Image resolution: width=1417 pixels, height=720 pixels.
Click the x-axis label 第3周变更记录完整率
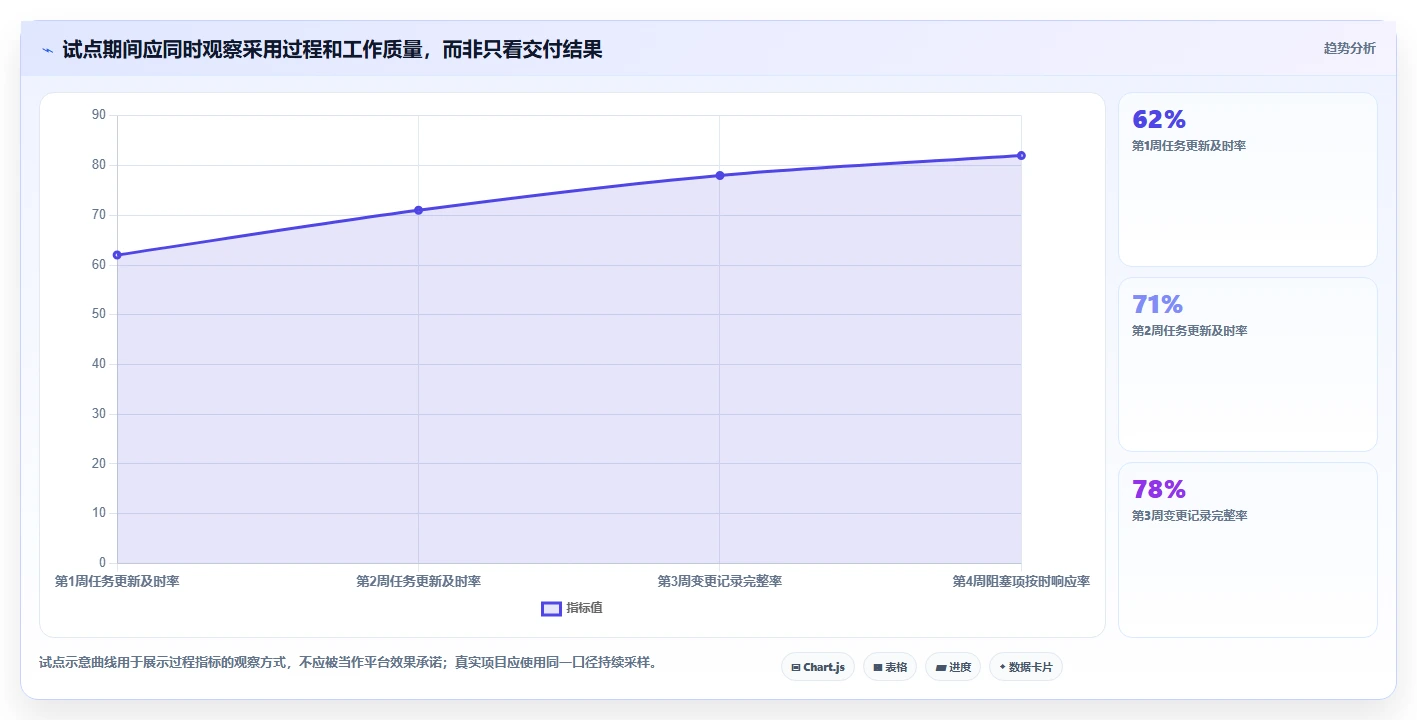point(720,581)
